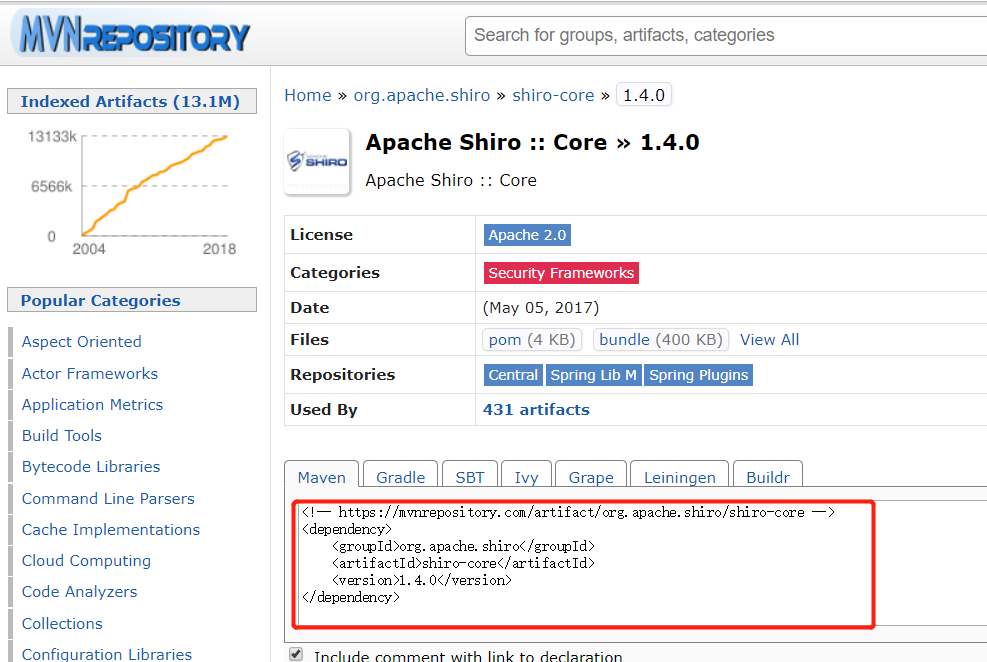Screen dimensions: 987x662
Task: Open org.apache.shiro breadcrumb link
Action: coord(422,95)
